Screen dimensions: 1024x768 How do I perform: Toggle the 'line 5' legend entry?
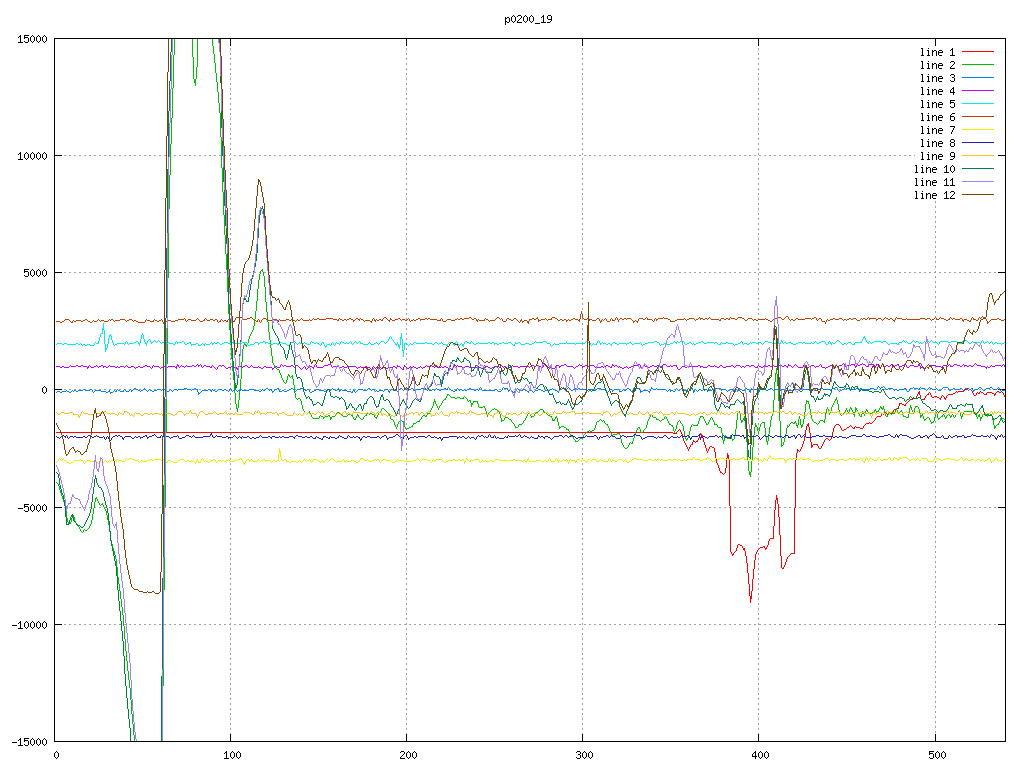(937, 104)
